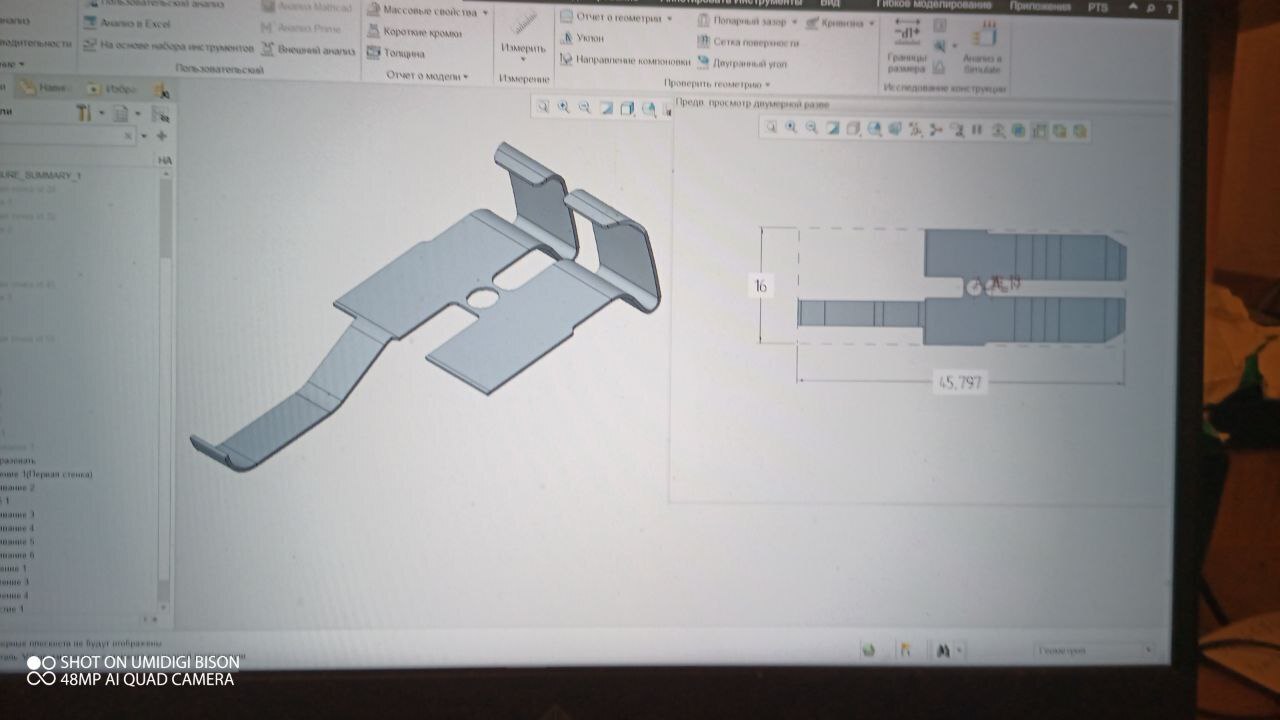Screen dimensions: 1280x720
Task: Click the 16 dimension value in preview
Action: pos(760,287)
